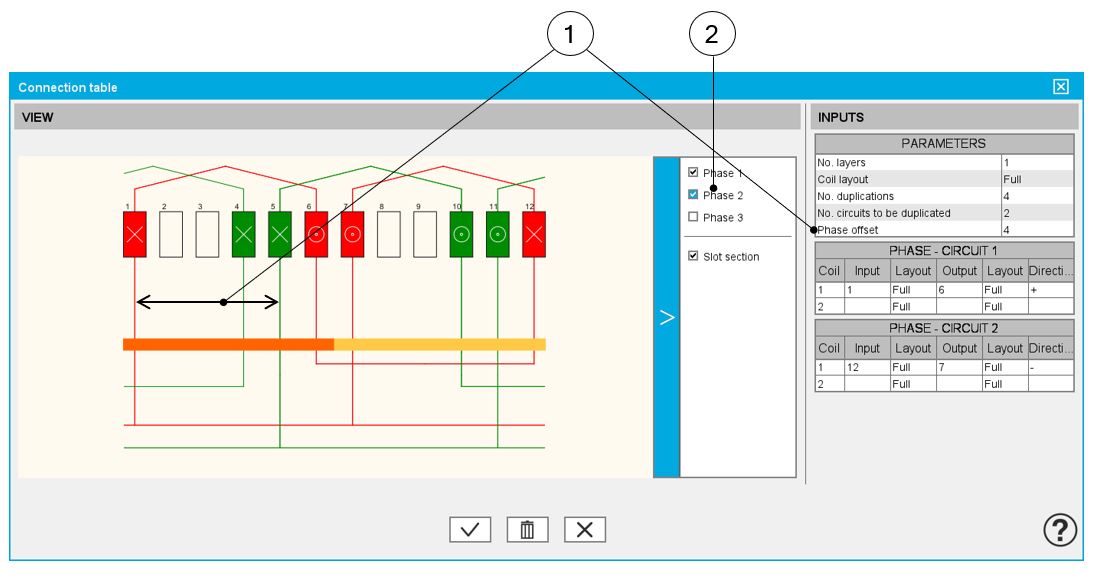
Task: Toggle the Slot section checkbox
Action: pos(693,257)
